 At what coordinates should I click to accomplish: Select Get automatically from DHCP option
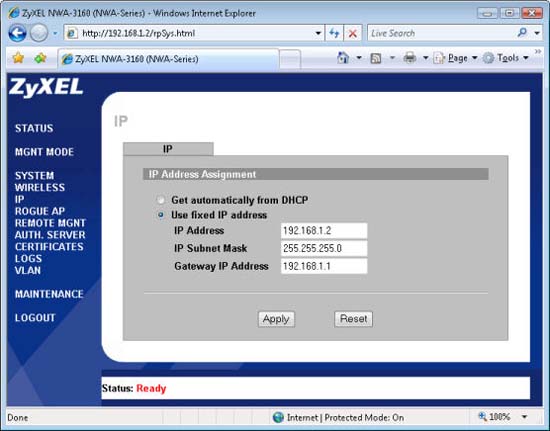[161, 200]
